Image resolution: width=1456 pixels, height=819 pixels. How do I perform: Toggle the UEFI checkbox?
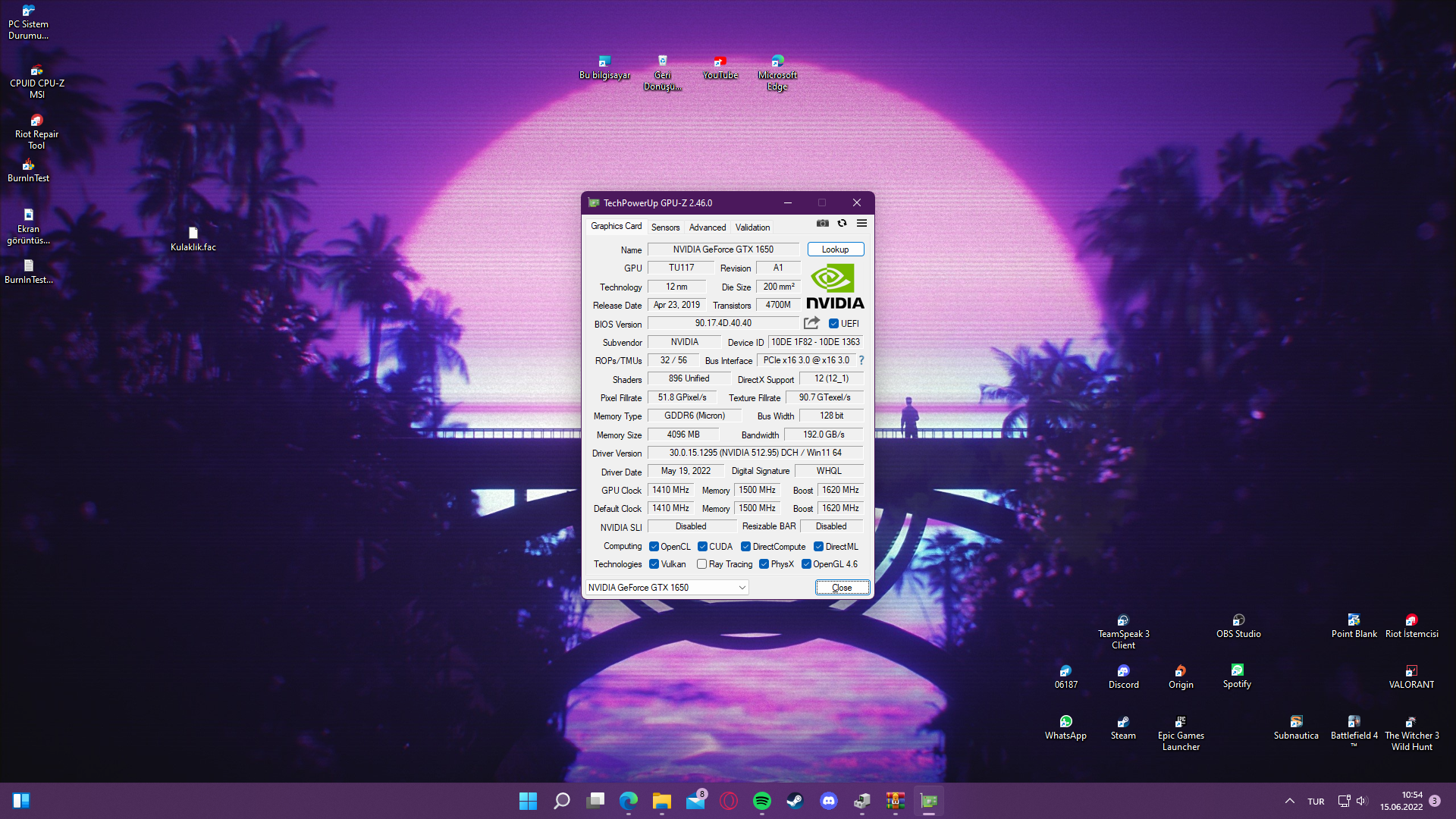[x=833, y=324]
